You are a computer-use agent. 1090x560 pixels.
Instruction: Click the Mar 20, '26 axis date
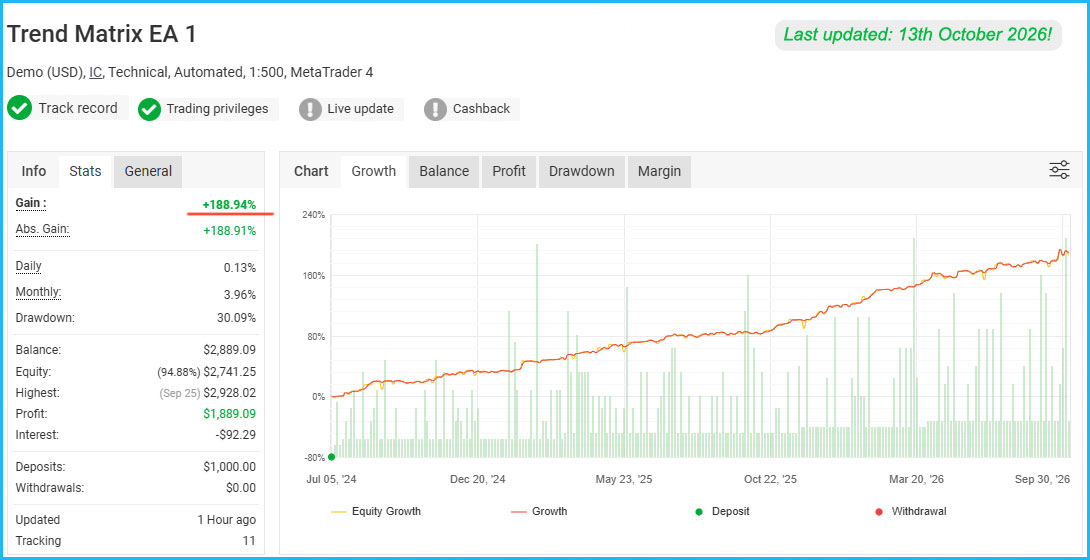tap(916, 479)
